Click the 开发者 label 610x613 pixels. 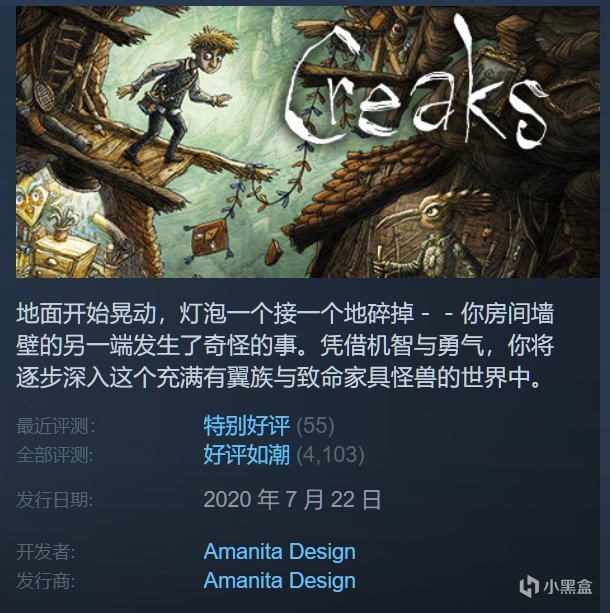coord(46,552)
